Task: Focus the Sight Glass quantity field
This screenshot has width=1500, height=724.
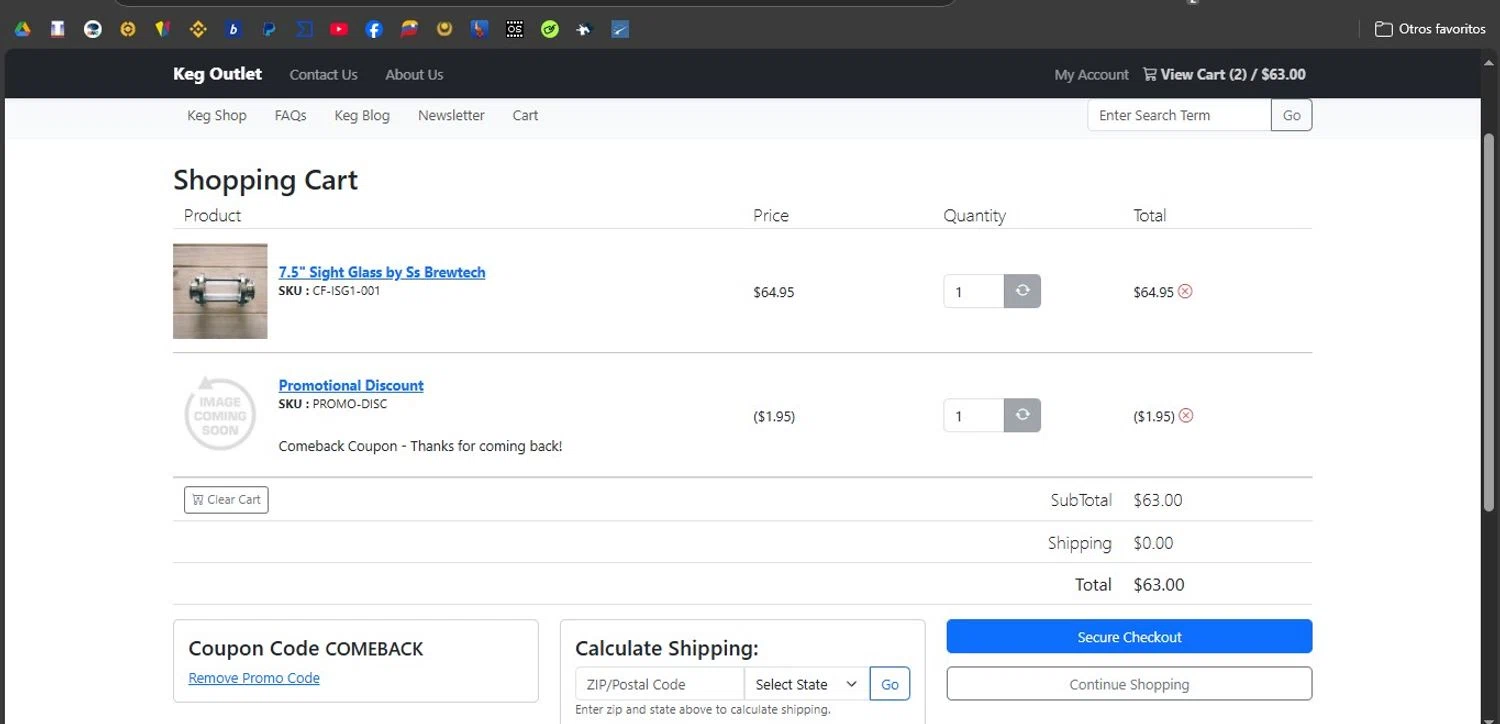Action: pos(973,291)
